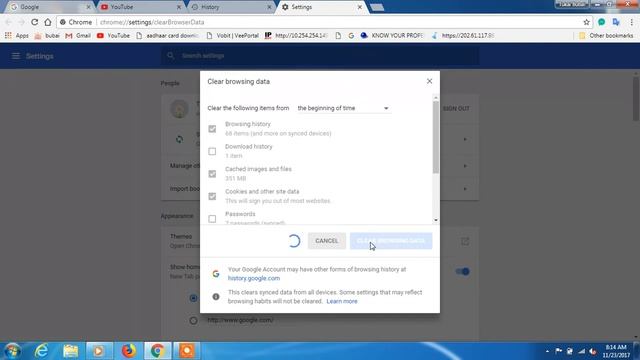Open the time range dropdown

[343, 108]
